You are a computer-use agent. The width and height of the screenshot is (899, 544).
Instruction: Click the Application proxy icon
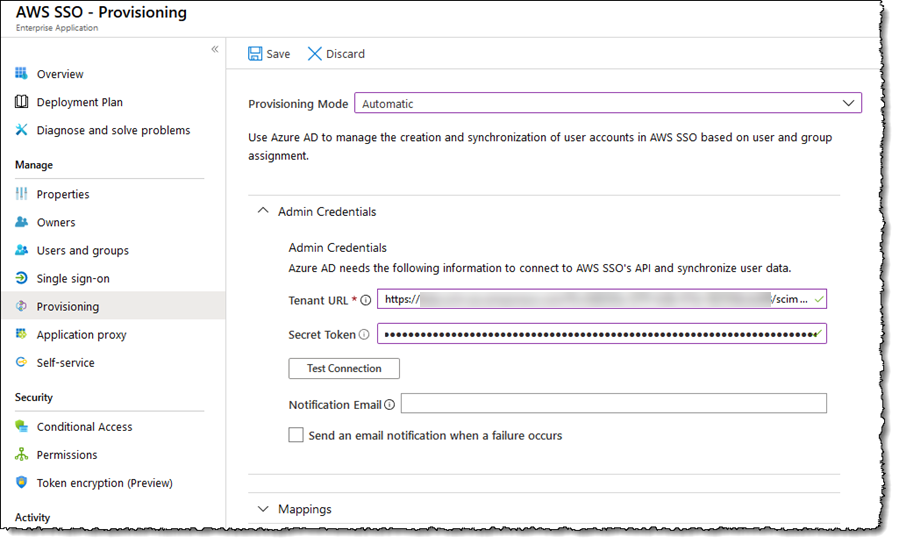(x=21, y=334)
